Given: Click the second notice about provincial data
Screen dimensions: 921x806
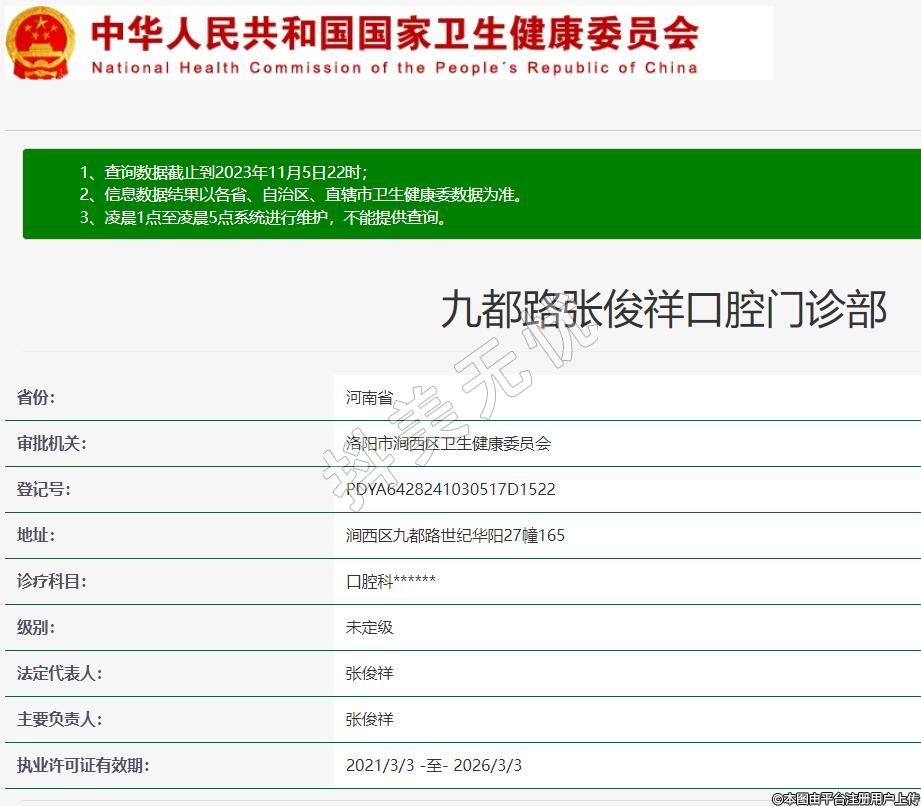Looking at the screenshot, I should [301, 195].
